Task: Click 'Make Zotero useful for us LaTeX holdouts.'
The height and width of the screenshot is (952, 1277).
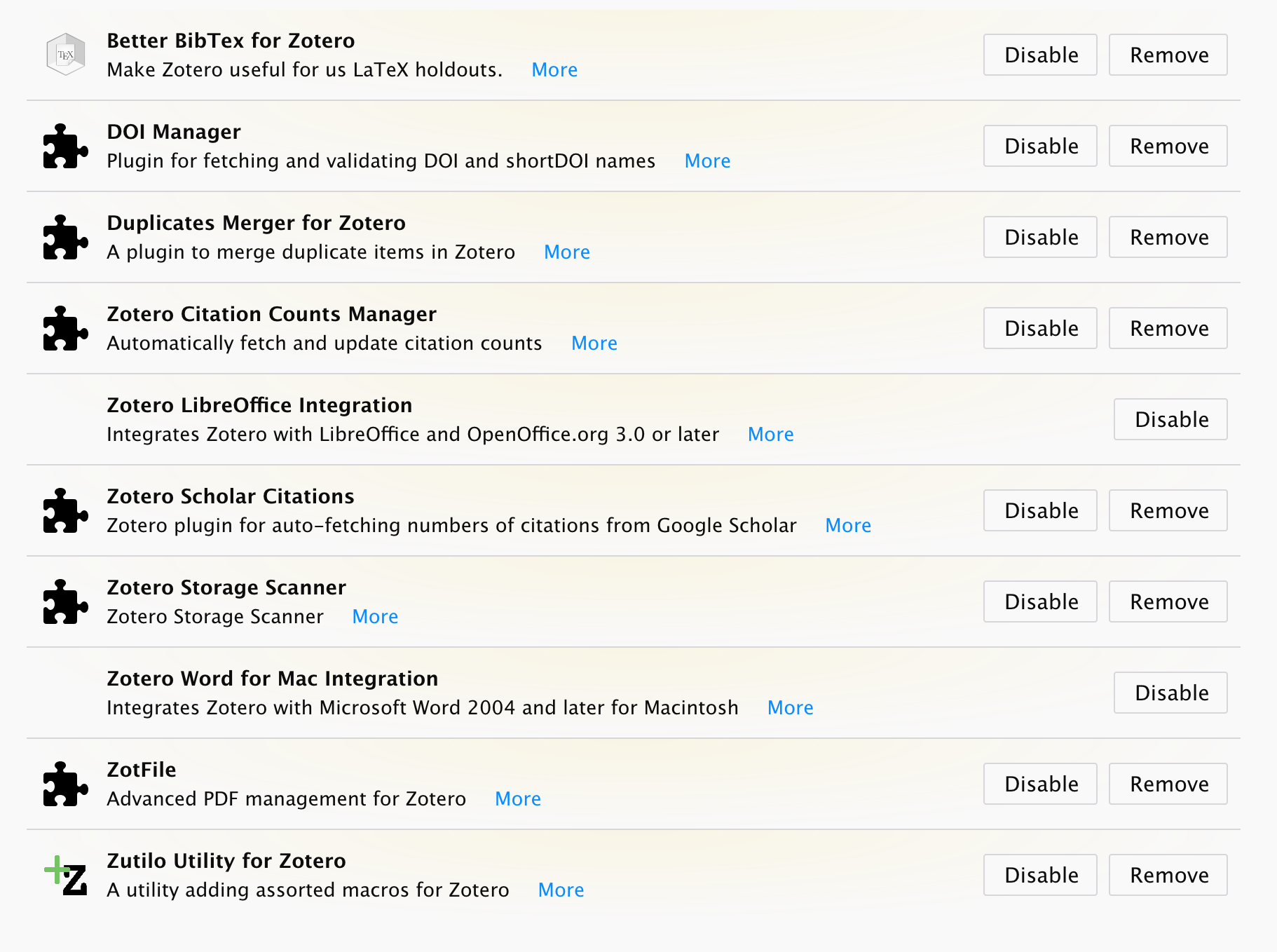Action: click(305, 69)
